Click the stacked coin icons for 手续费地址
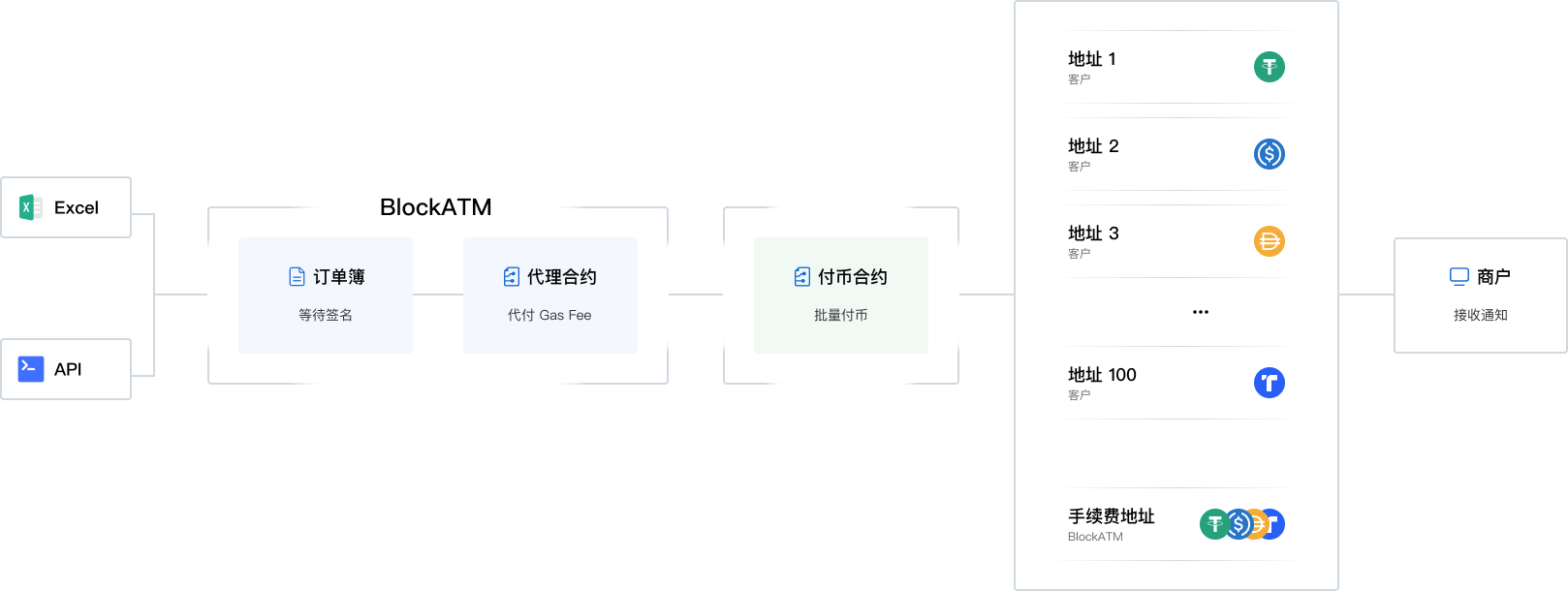 pos(1242,524)
